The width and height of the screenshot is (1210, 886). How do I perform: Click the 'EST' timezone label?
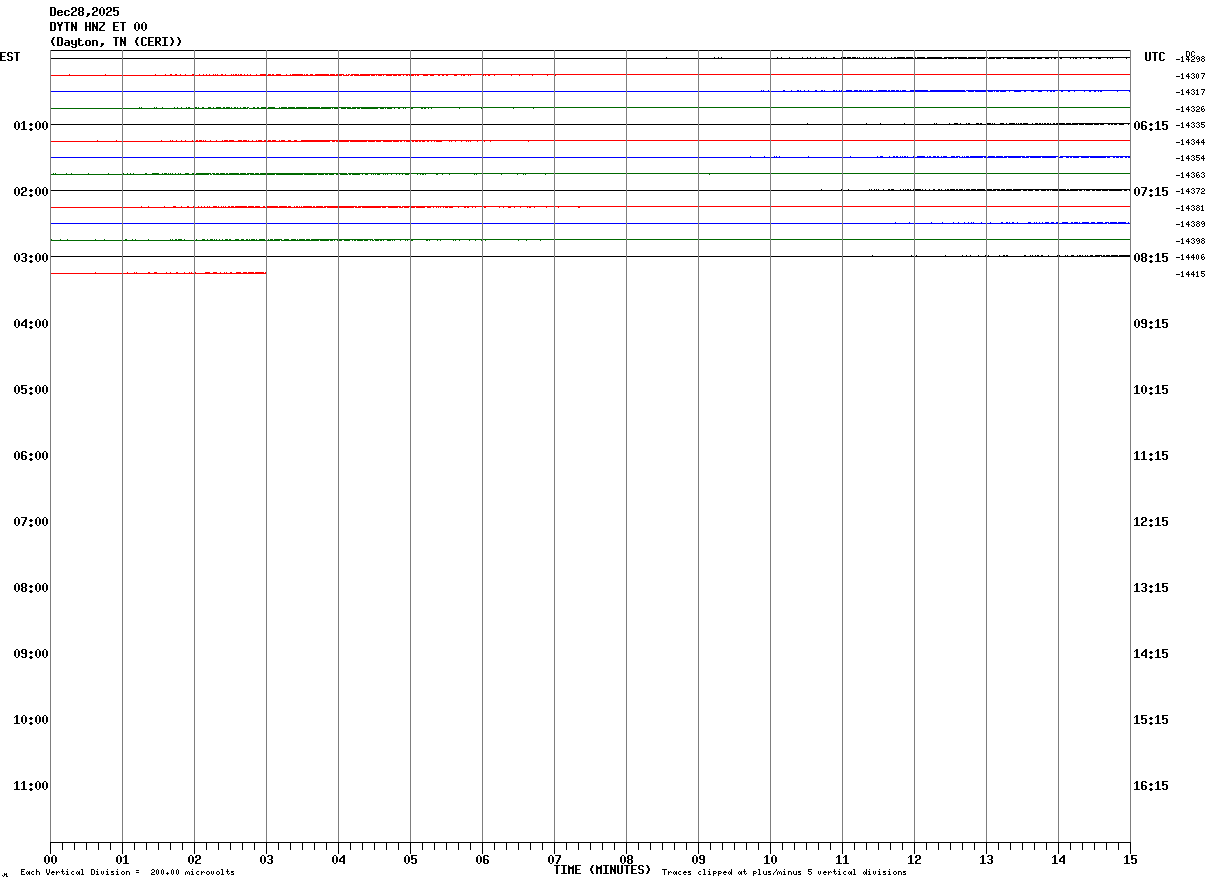point(10,57)
